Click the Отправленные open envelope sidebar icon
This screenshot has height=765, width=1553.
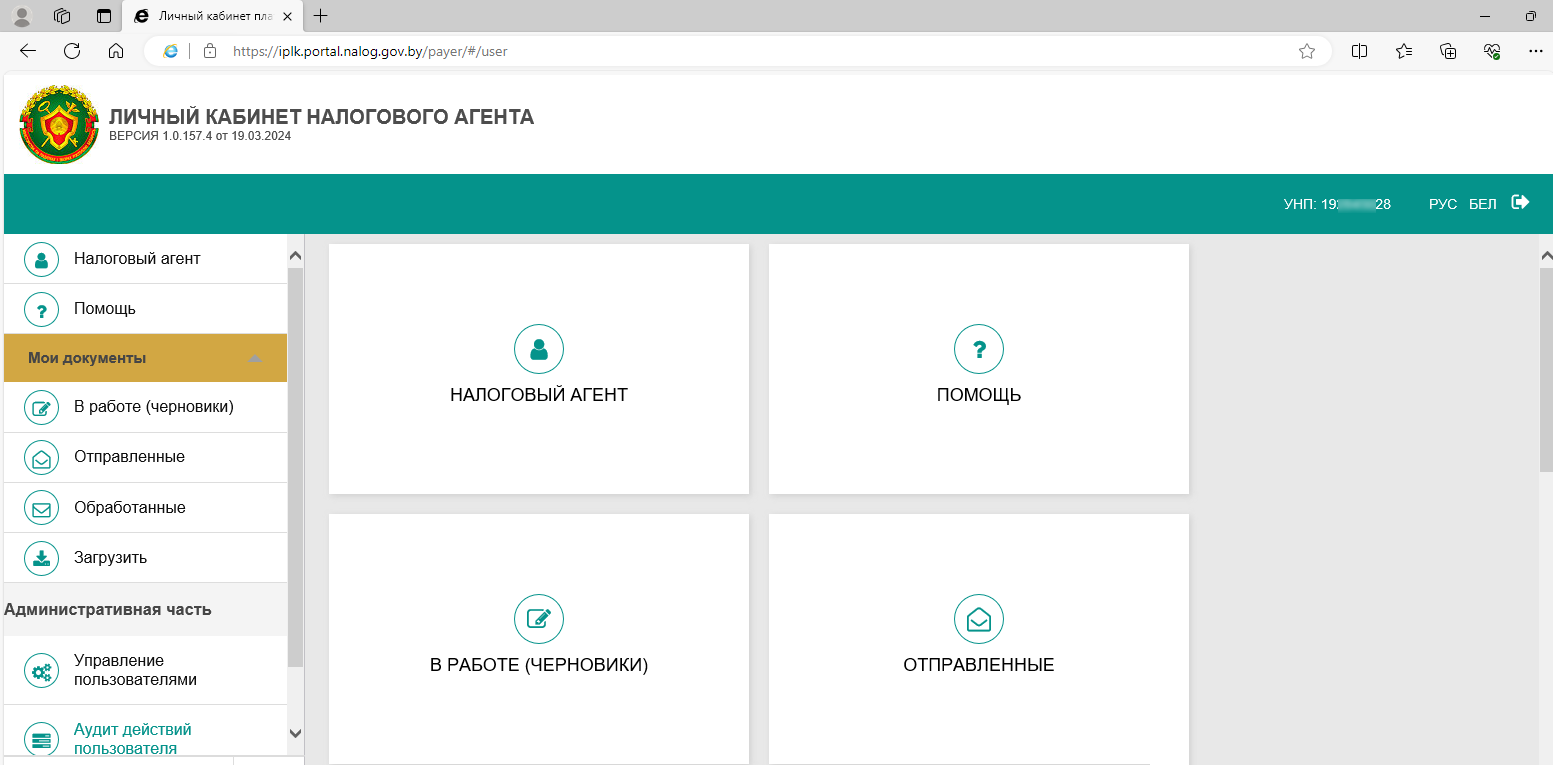(x=41, y=458)
